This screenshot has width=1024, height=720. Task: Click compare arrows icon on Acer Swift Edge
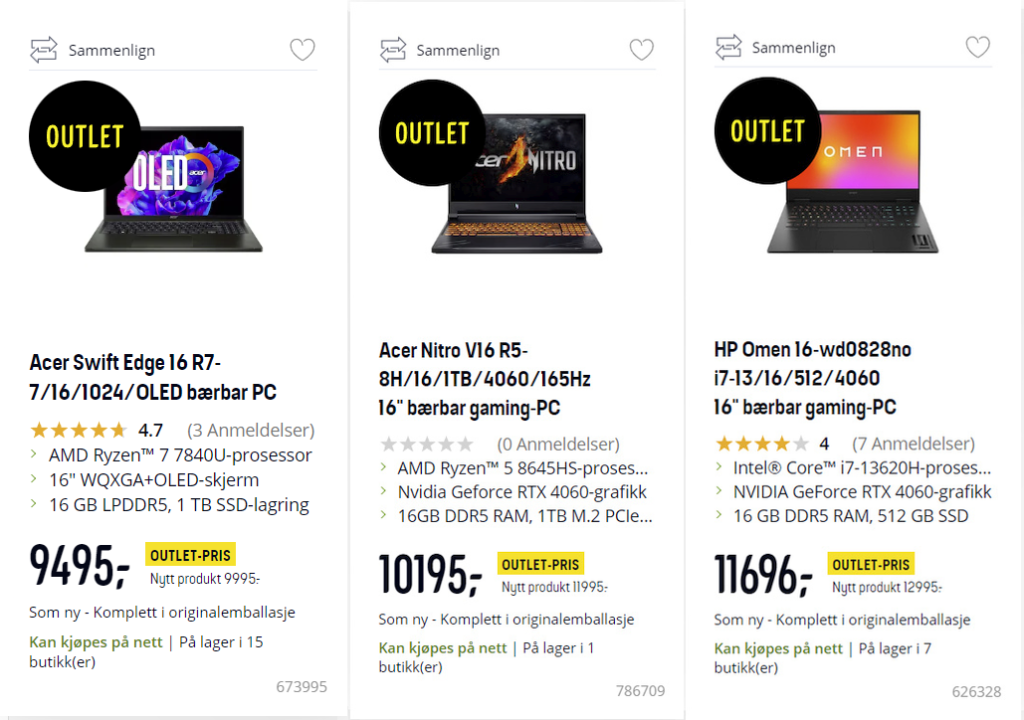45,49
